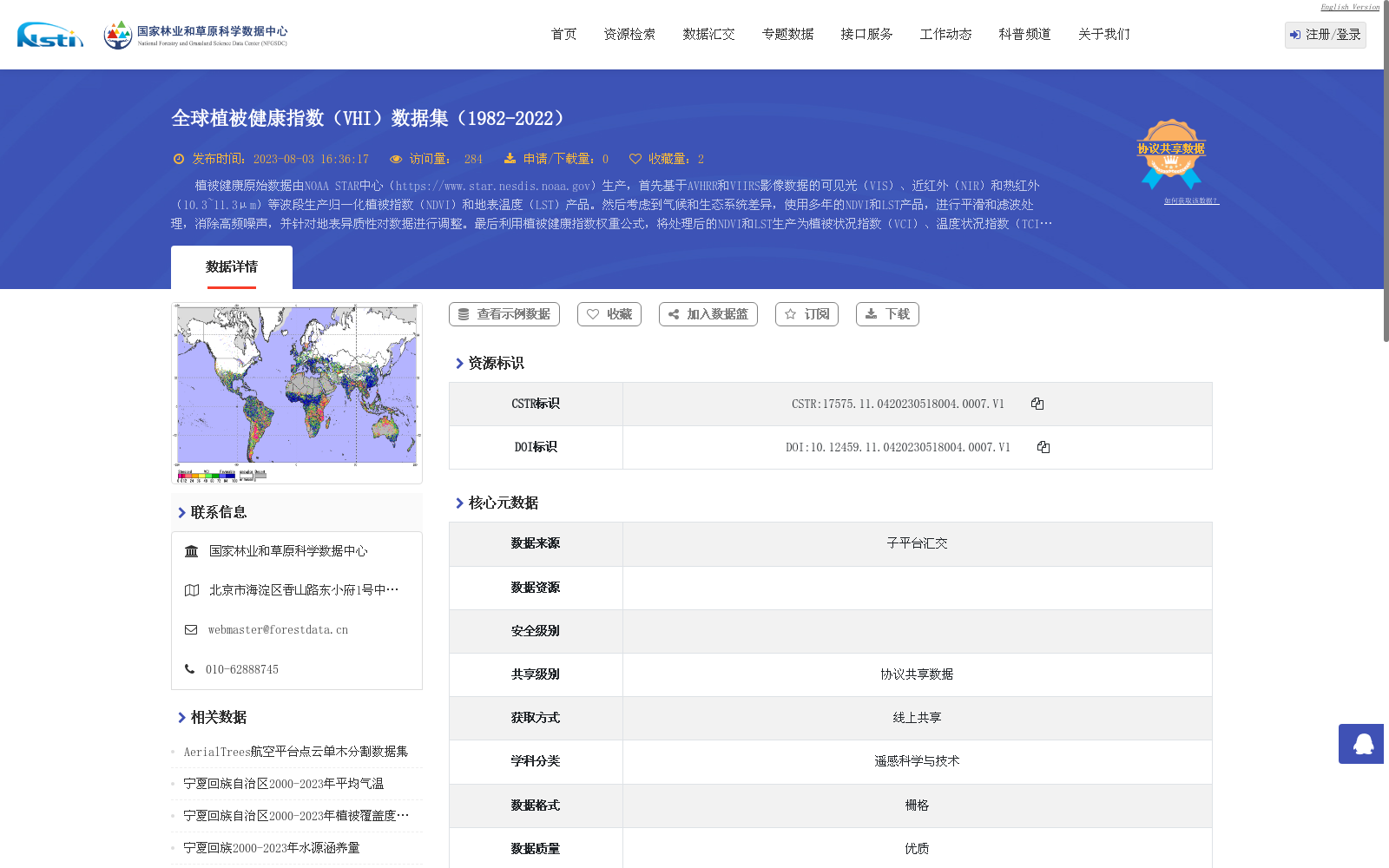
Task: Click the 查看示例数据 database icon
Action: coord(462,314)
